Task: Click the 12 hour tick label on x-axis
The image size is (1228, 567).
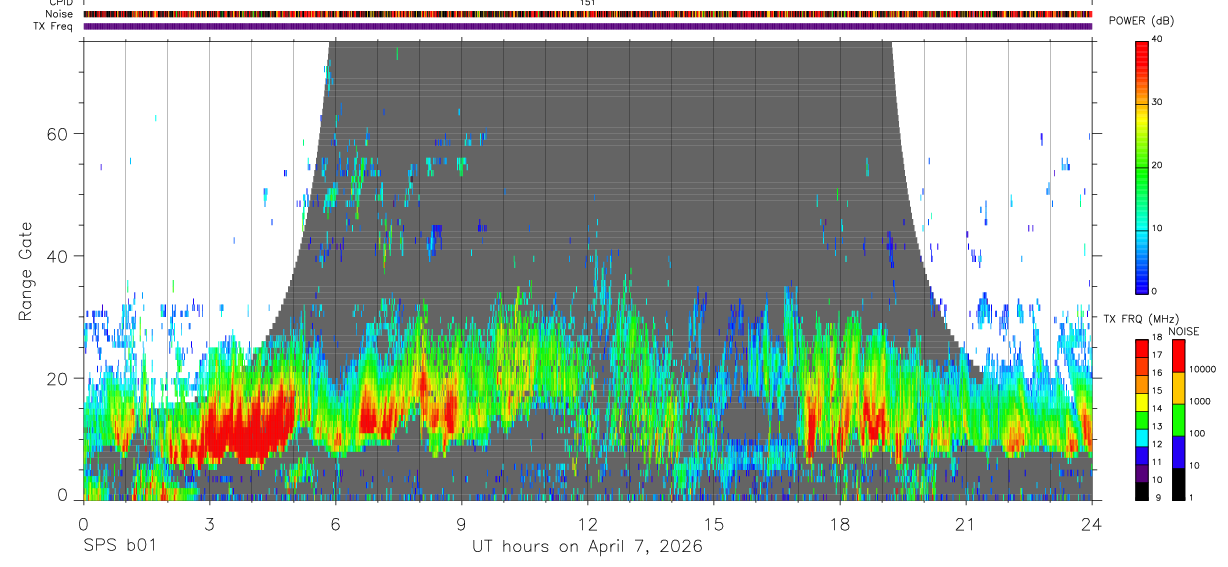Action: click(x=587, y=523)
